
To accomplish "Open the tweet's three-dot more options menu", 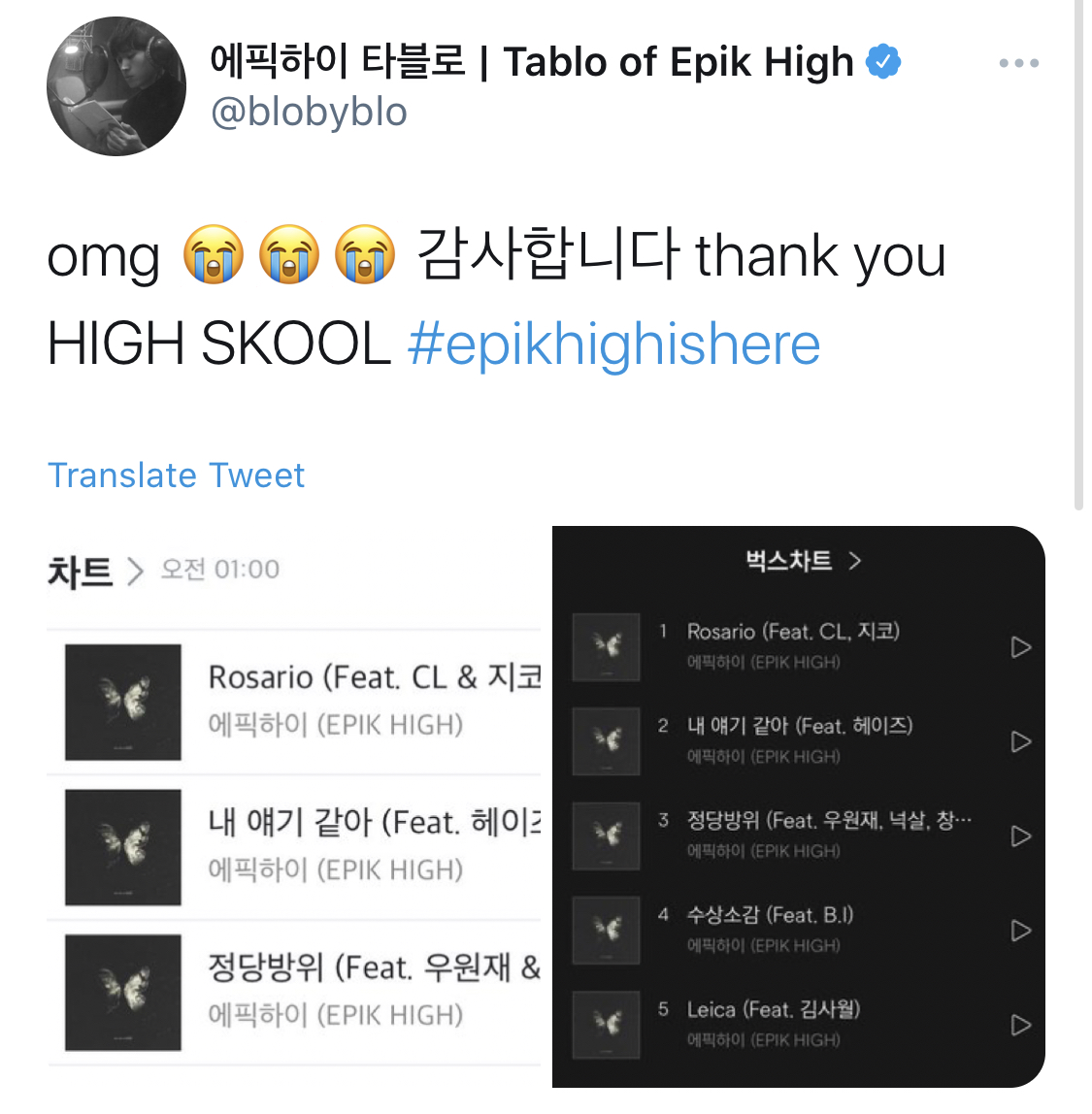I will 1018,63.
